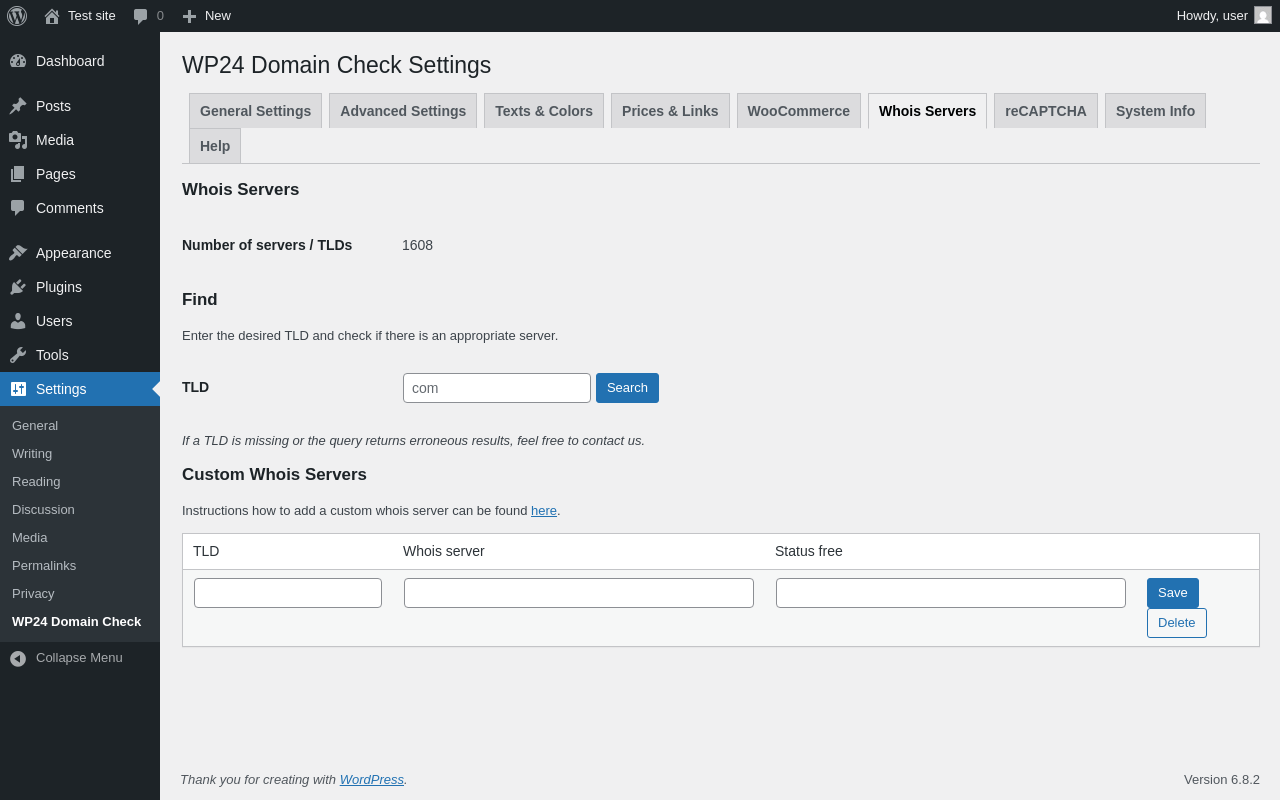Image resolution: width=1280 pixels, height=800 pixels.
Task: Click the Tools menu label
Action: click(52, 355)
